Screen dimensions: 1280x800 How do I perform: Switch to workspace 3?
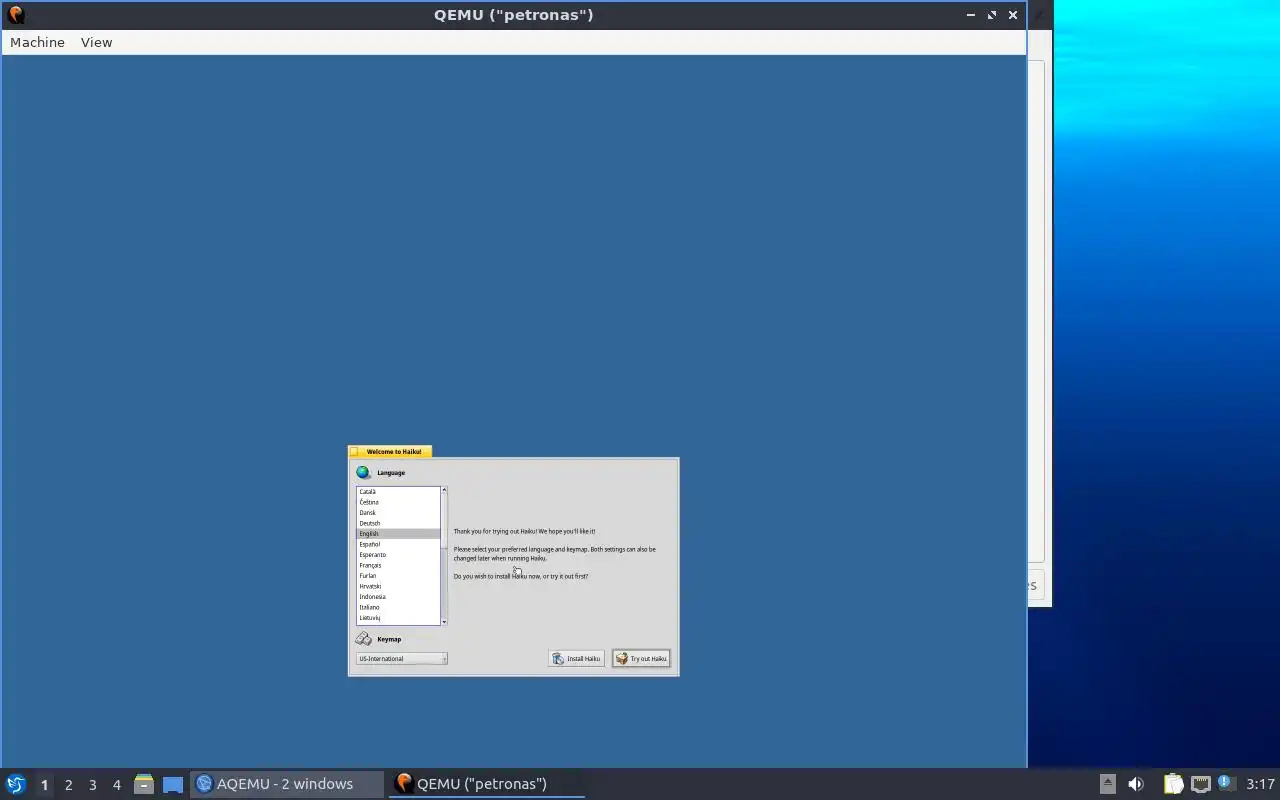coord(92,785)
